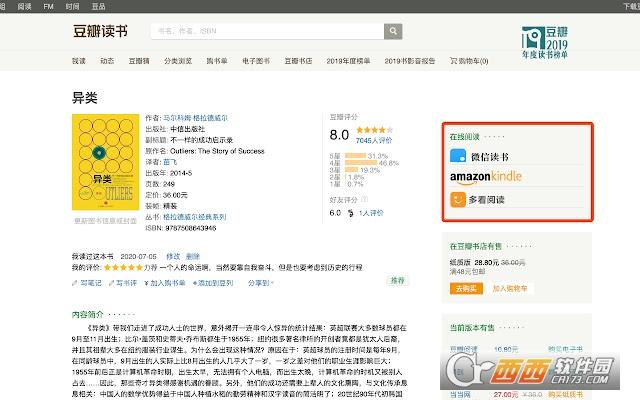Open the 多看阅读 orange icon
This screenshot has width=640, height=400.
[458, 200]
